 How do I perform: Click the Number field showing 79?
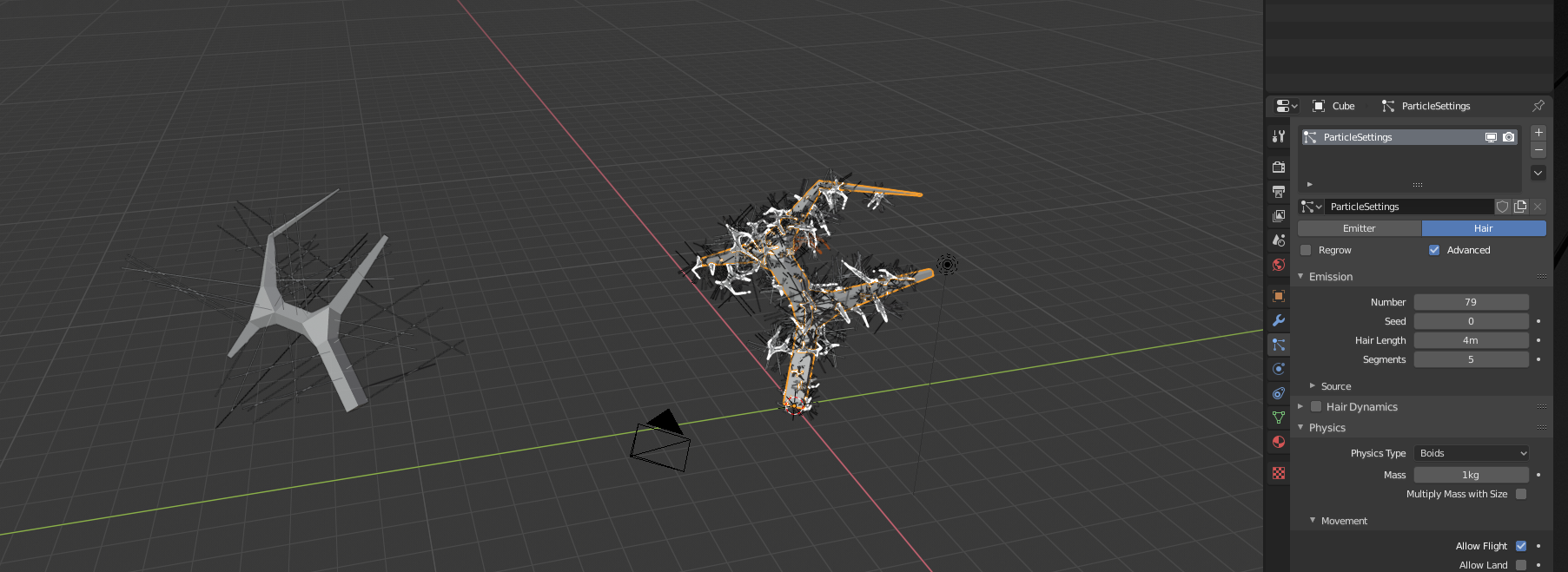[x=1472, y=302]
